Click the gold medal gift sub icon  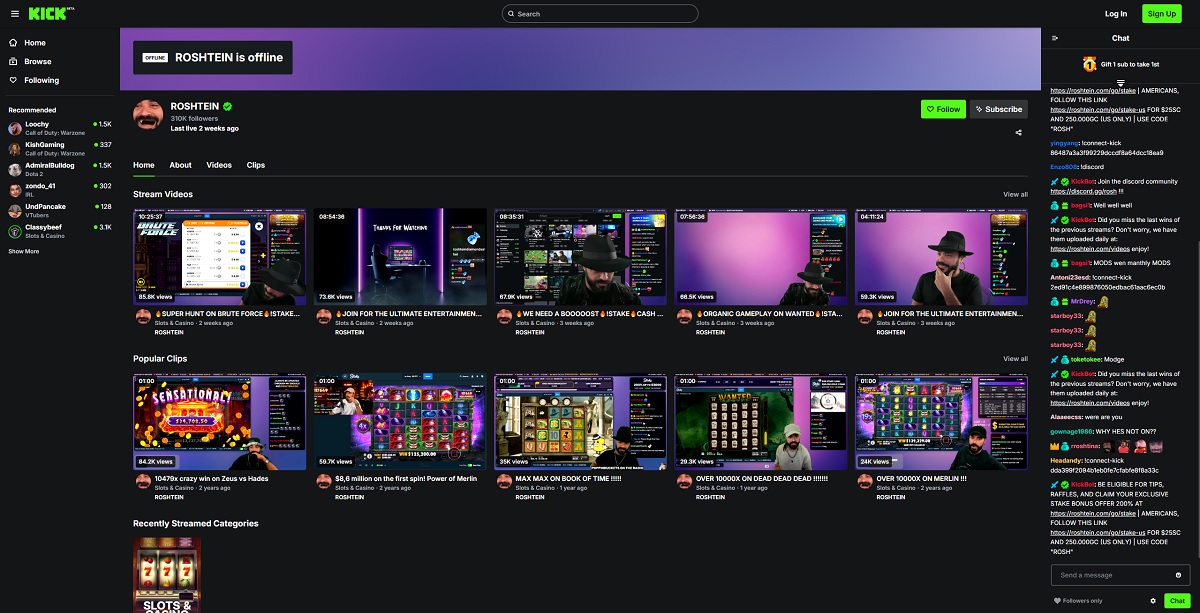pyautogui.click(x=1089, y=64)
